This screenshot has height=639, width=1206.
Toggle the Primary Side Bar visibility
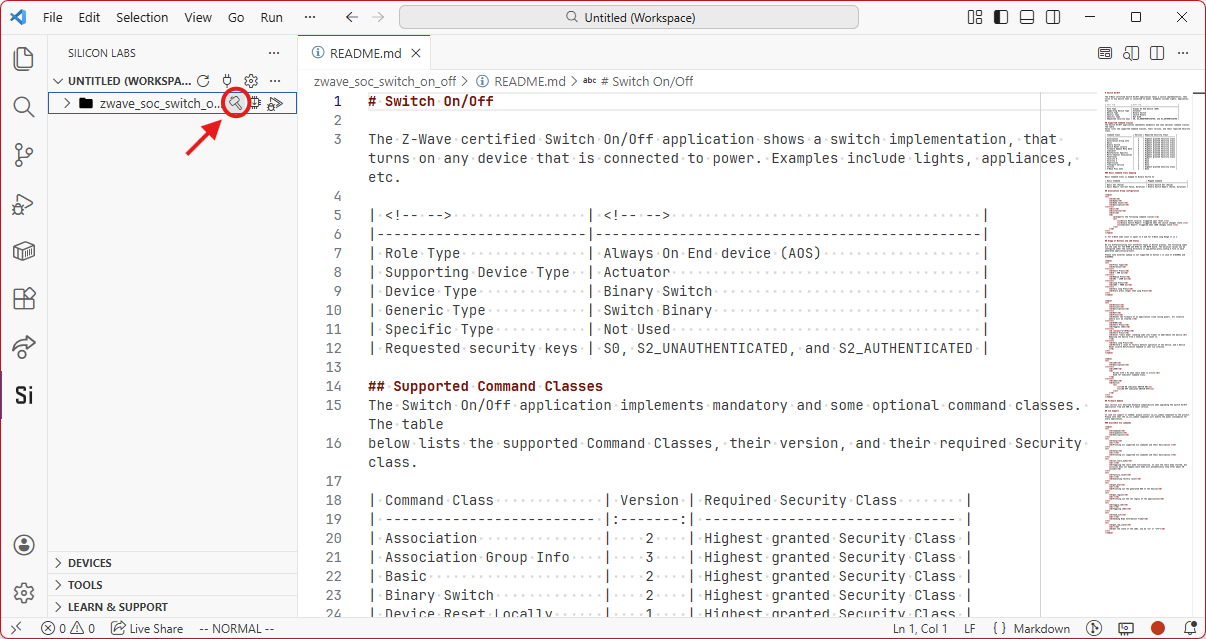1002,17
